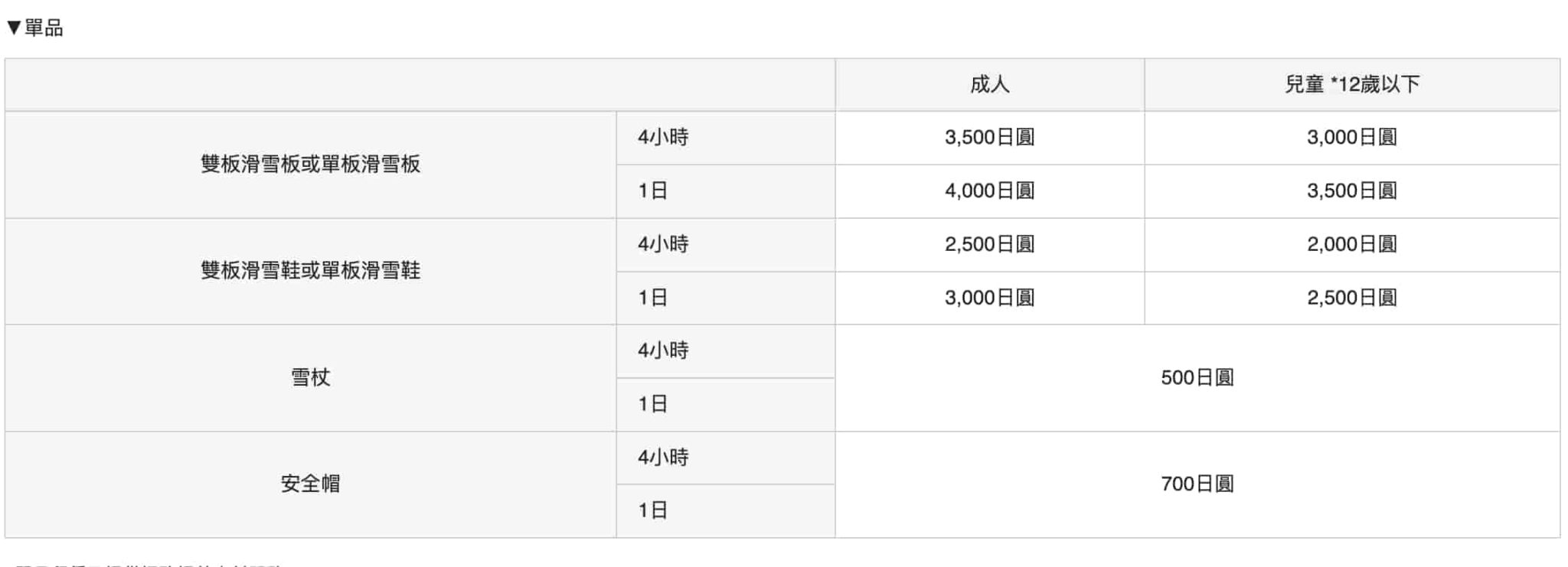Select the 雙板滑雪板或單板滑雪板 row label
Screen dimensions: 1568x567
click(x=310, y=165)
